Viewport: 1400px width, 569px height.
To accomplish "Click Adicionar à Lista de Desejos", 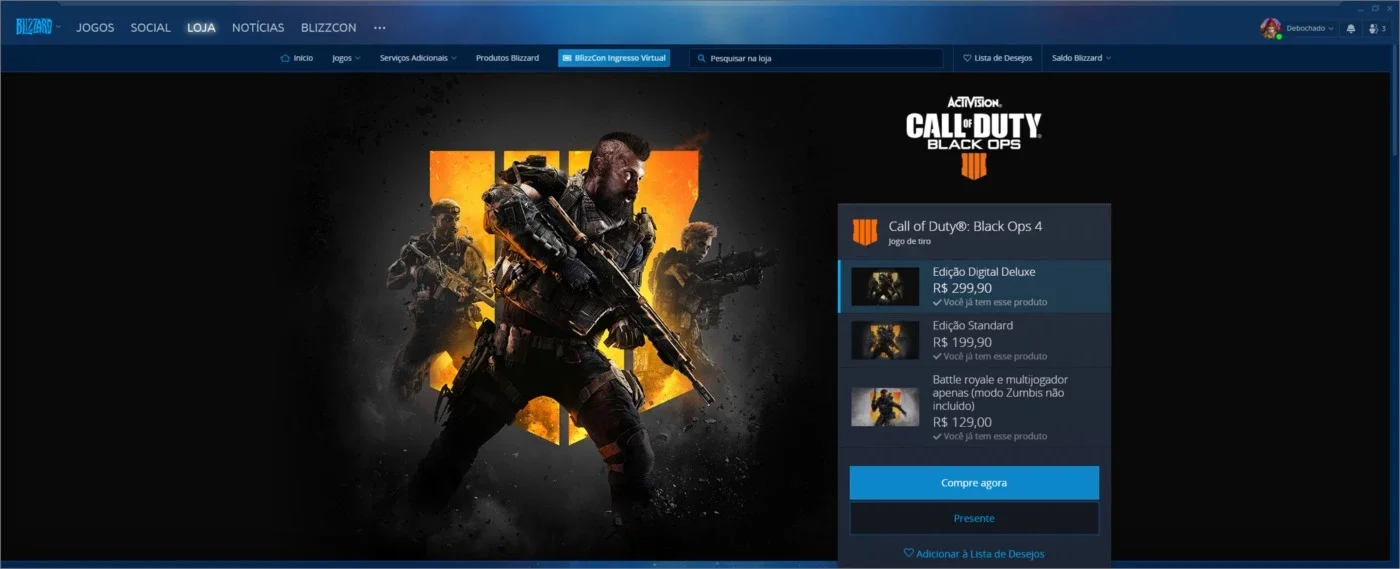I will (974, 553).
